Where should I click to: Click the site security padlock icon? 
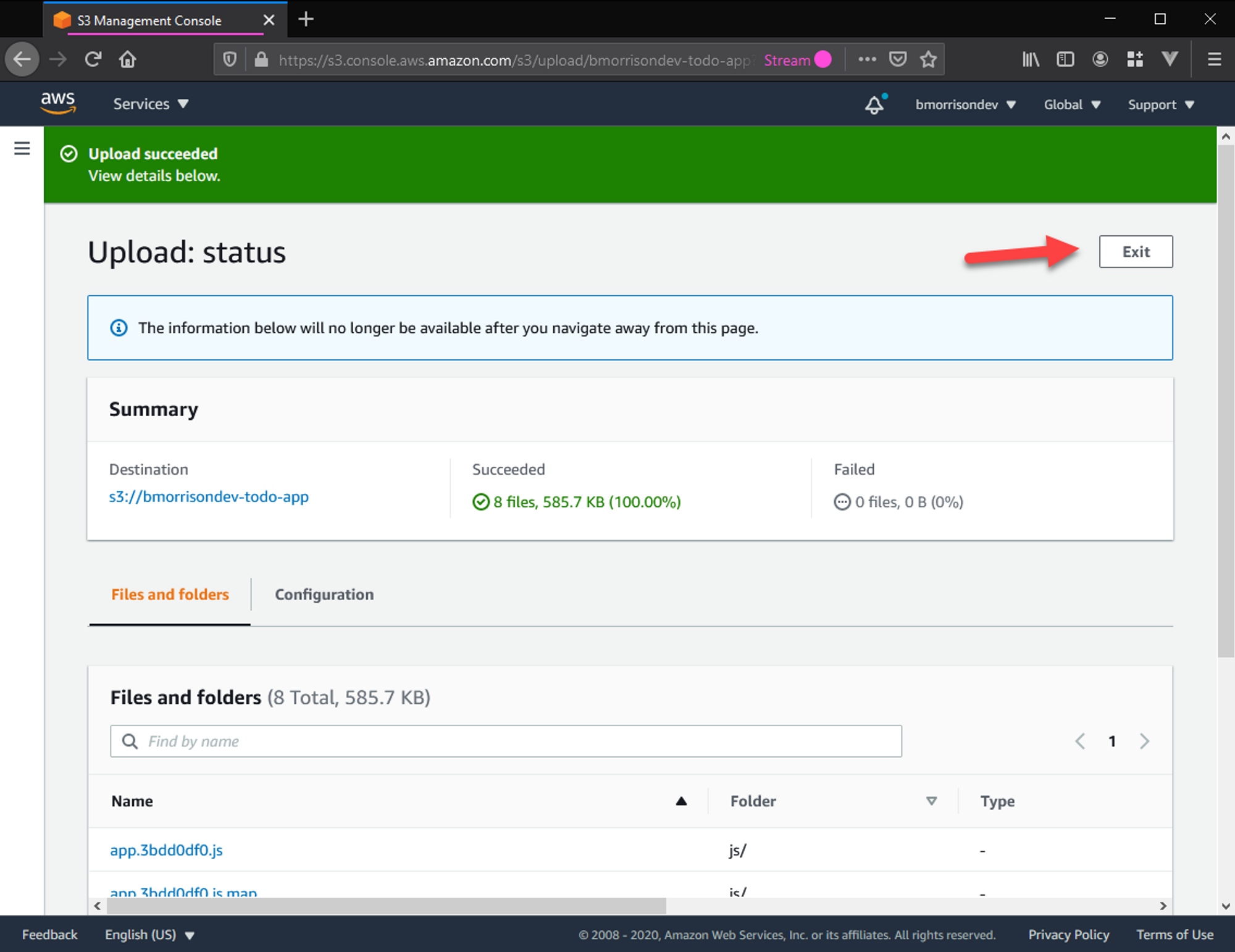pos(261,60)
